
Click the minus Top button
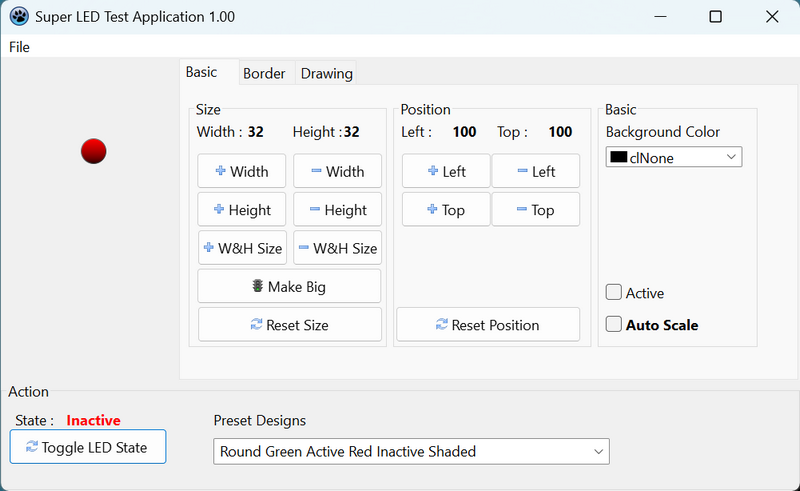(536, 209)
